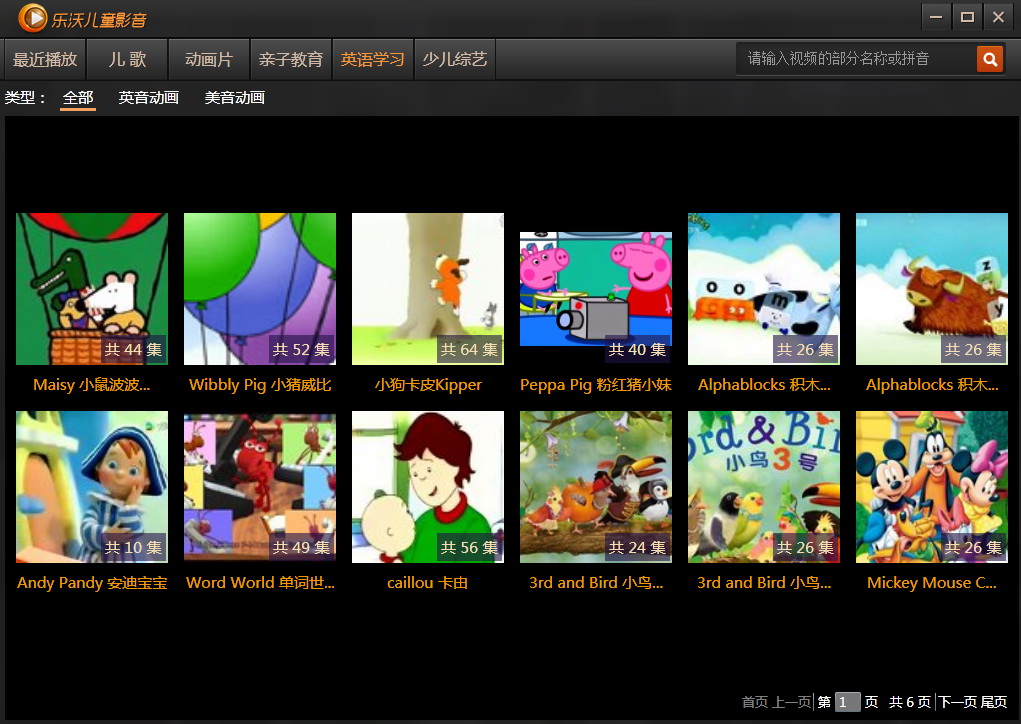This screenshot has height=724, width=1021.
Task: Switch to the 儿歌 tab
Action: point(127,59)
